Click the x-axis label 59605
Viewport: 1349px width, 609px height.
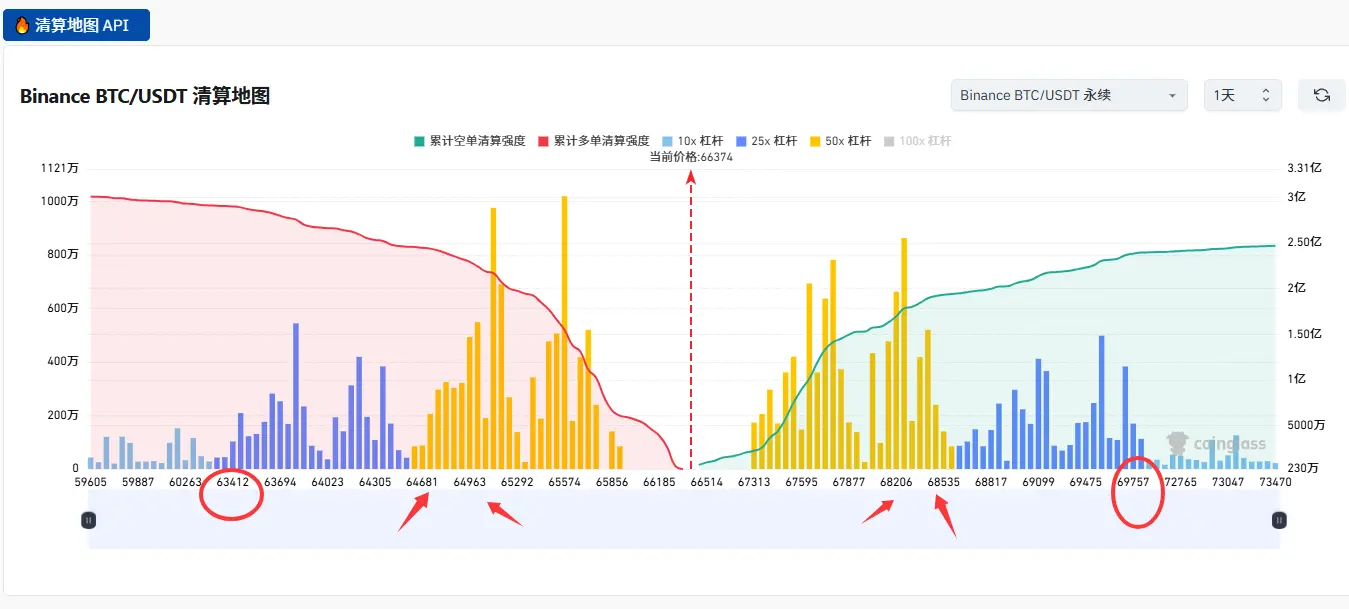coord(90,482)
